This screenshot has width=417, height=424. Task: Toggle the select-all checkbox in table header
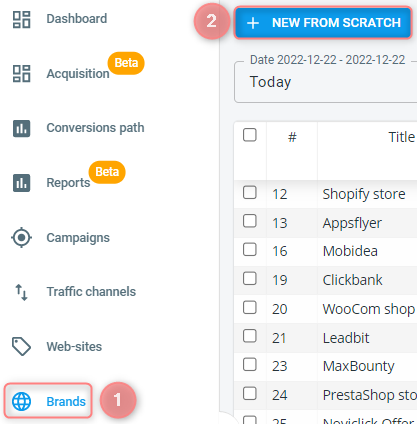click(x=250, y=135)
